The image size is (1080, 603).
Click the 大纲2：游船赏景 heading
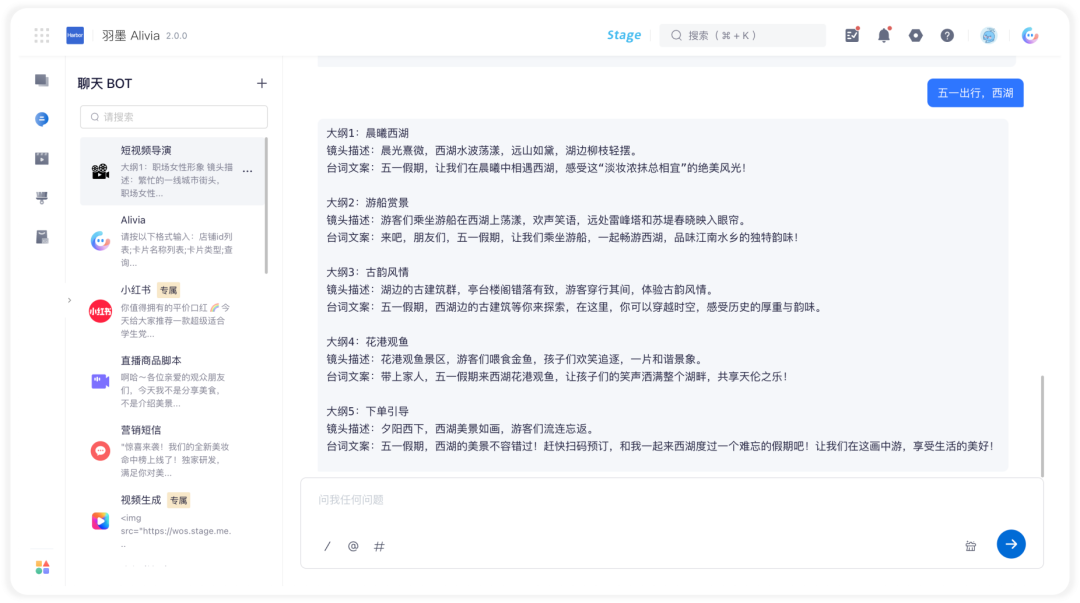click(x=367, y=203)
